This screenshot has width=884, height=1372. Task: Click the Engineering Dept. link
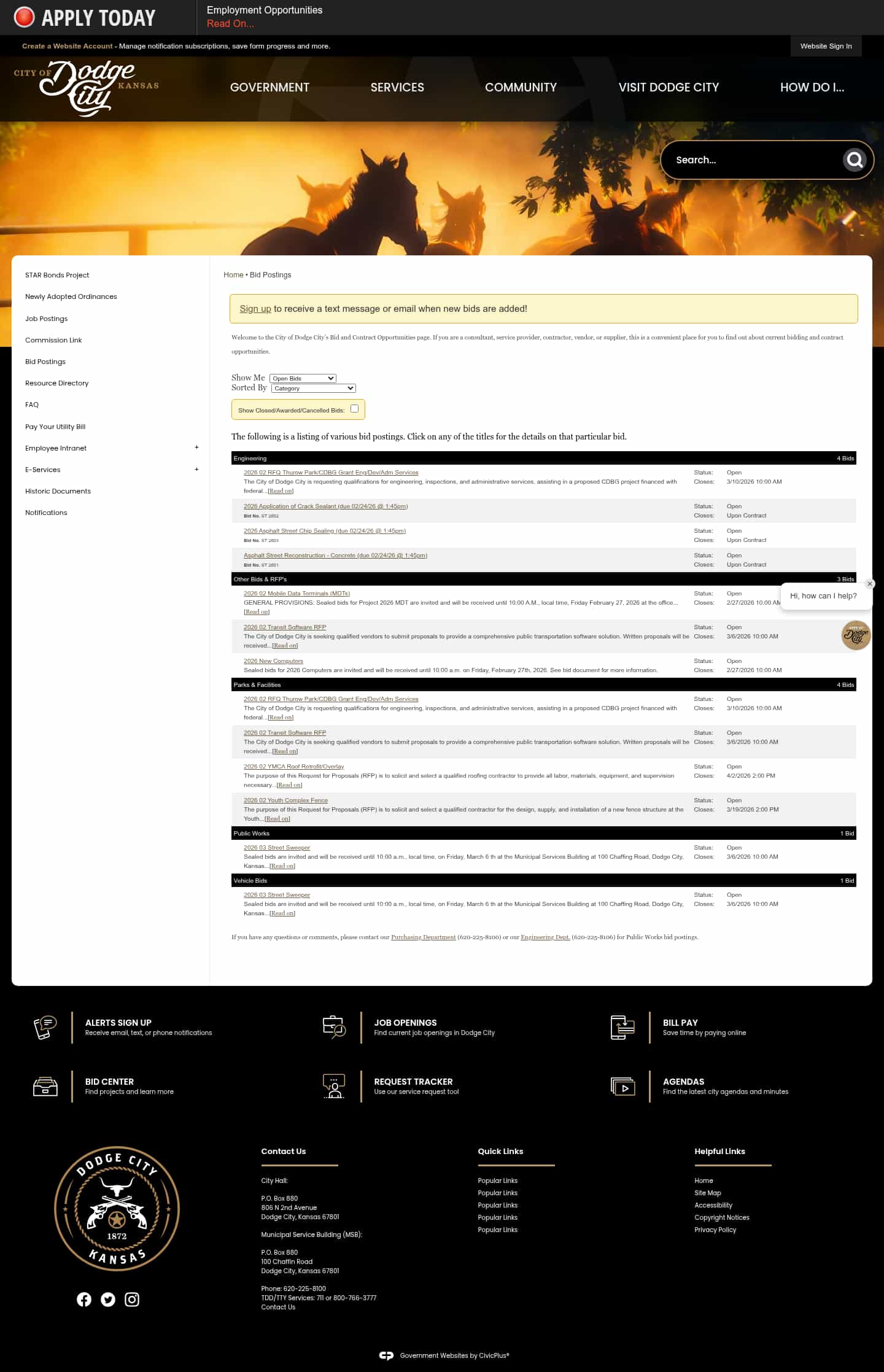coord(545,937)
